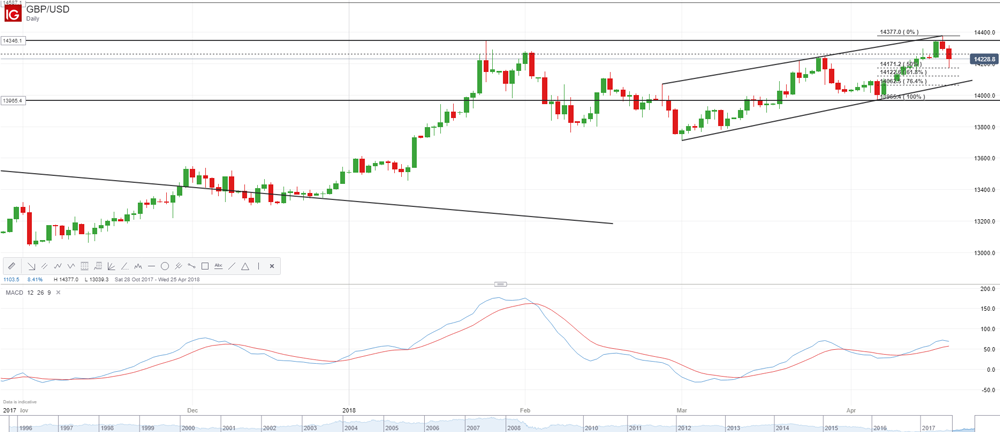Select the pitchfork drawing tool
This screenshot has height=432, width=1000.
[x=178, y=266]
